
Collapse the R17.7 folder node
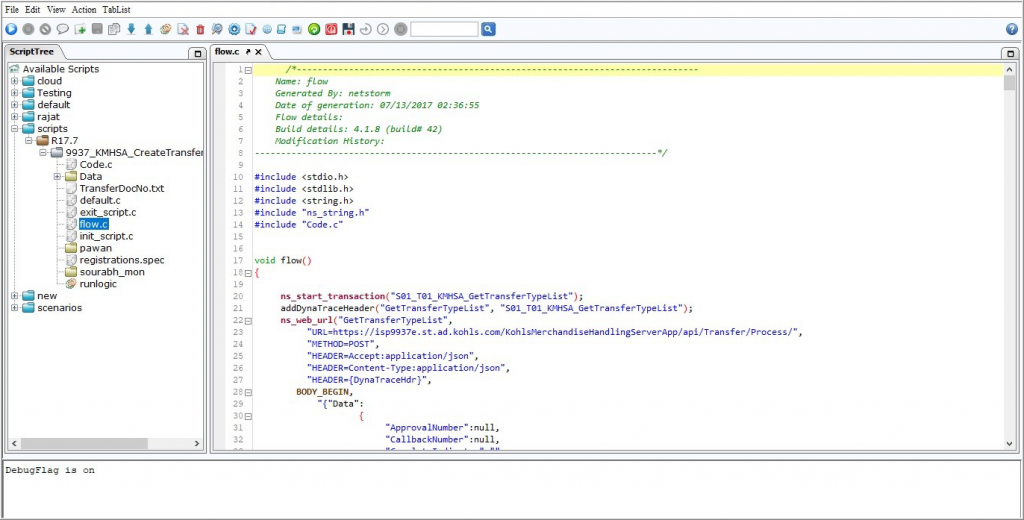tap(29, 140)
